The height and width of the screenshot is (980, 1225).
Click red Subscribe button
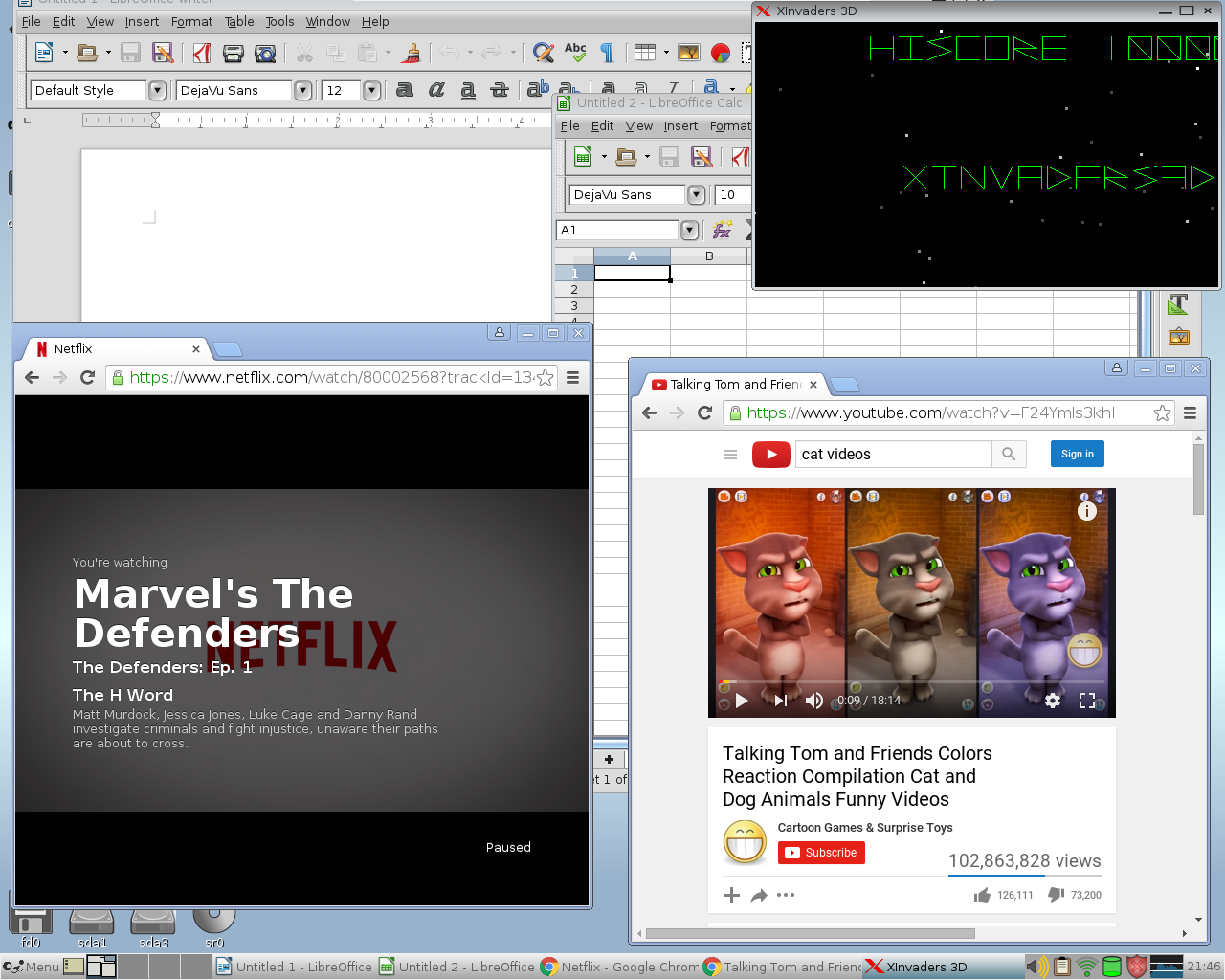(821, 853)
